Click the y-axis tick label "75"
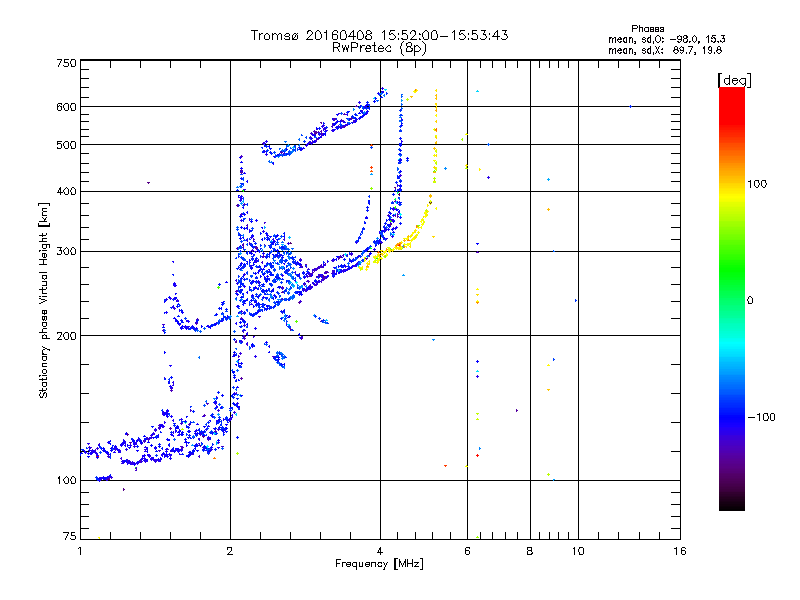Image resolution: width=800 pixels, height=600 pixels. (70, 536)
